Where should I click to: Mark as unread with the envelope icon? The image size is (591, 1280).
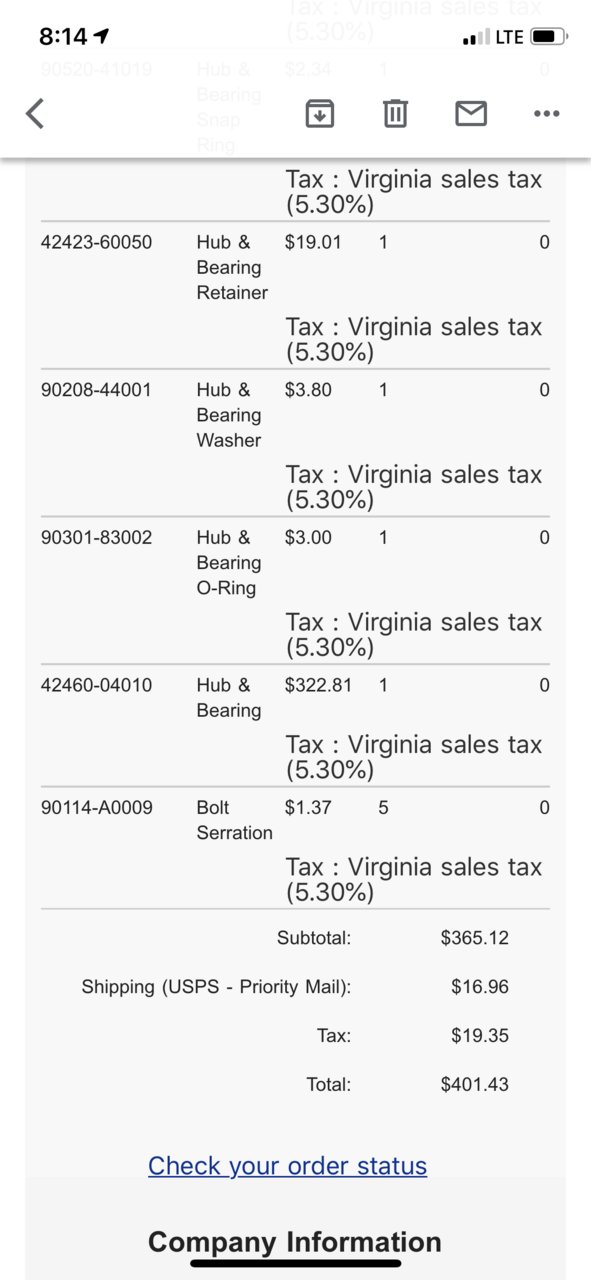[471, 114]
